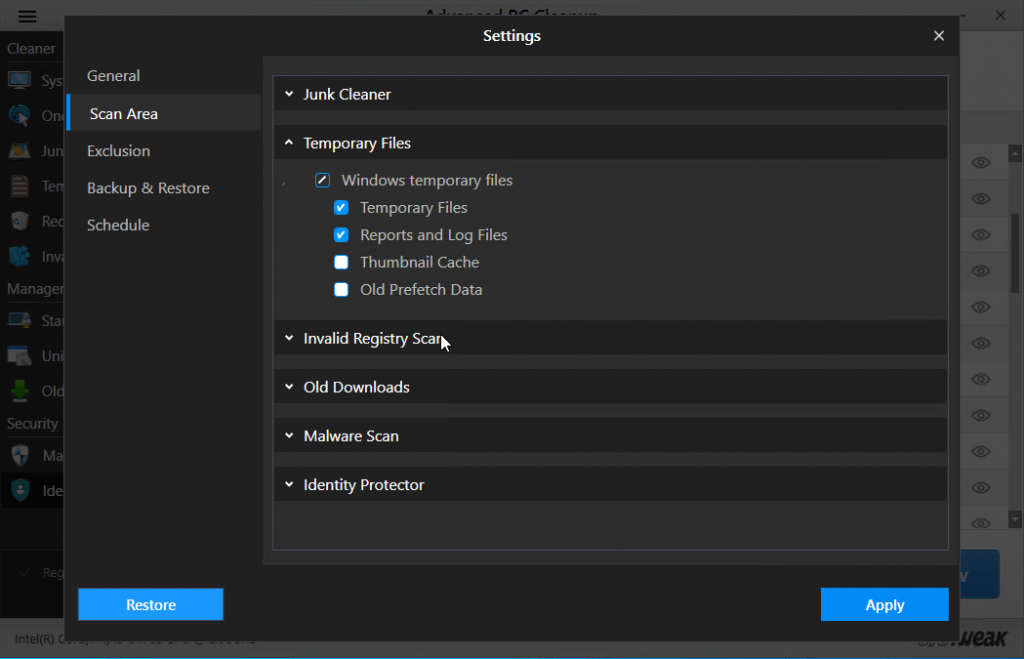1024x659 pixels.
Task: Click the 'Settings' dialog title text
Action: pos(512,36)
